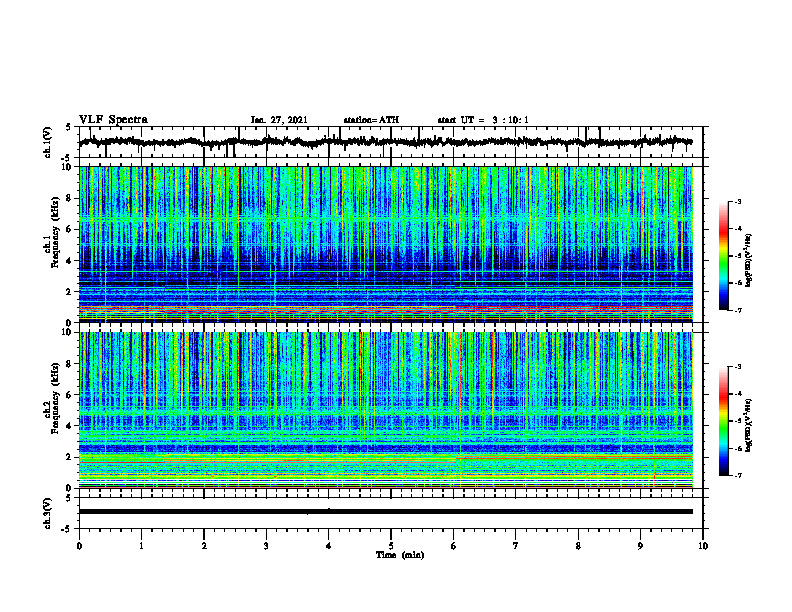This screenshot has width=792, height=612.
Task: Click the ch.1 voltage waveform trace panel
Action: (391, 142)
